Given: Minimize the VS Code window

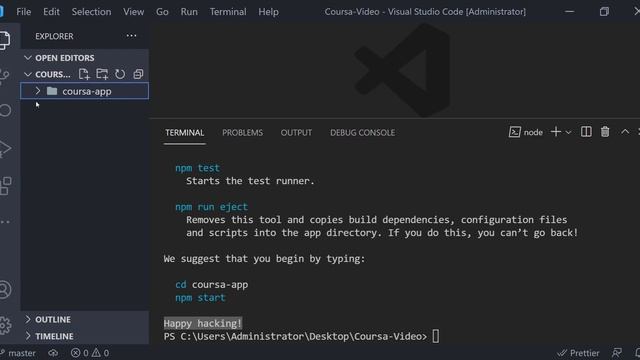Looking at the screenshot, I should pyautogui.click(x=569, y=12).
